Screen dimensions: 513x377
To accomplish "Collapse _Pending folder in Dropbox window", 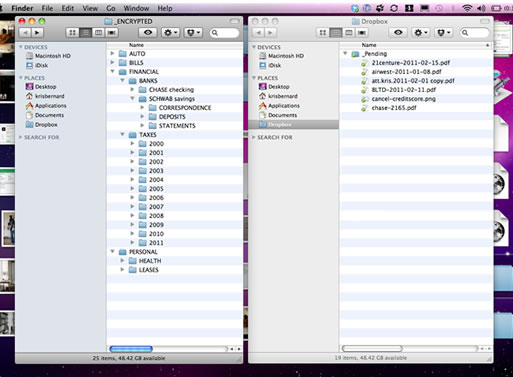I will [x=345, y=53].
